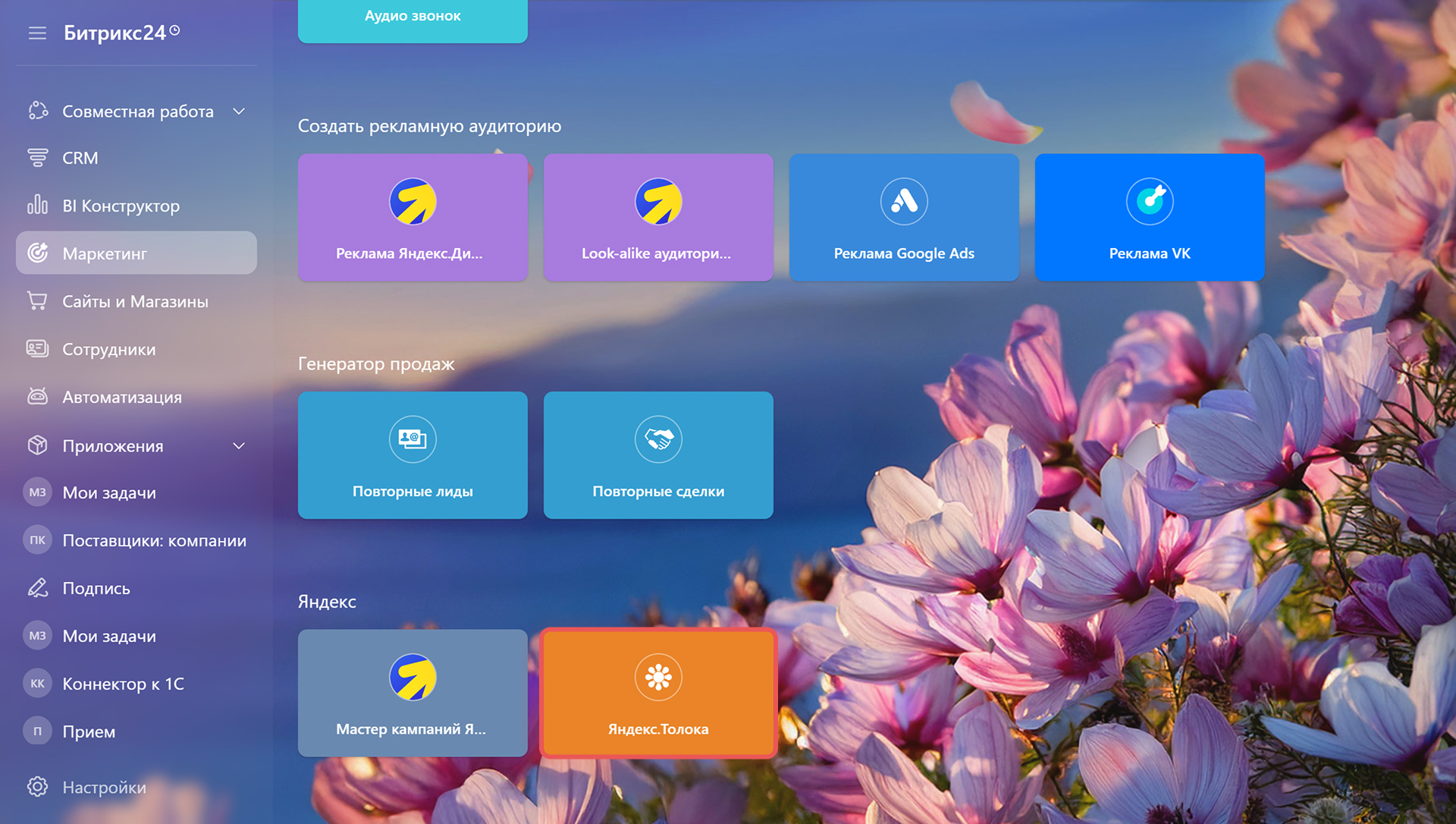This screenshot has height=824, width=1456.
Task: Click the Настройки gear icon
Action: click(x=37, y=787)
